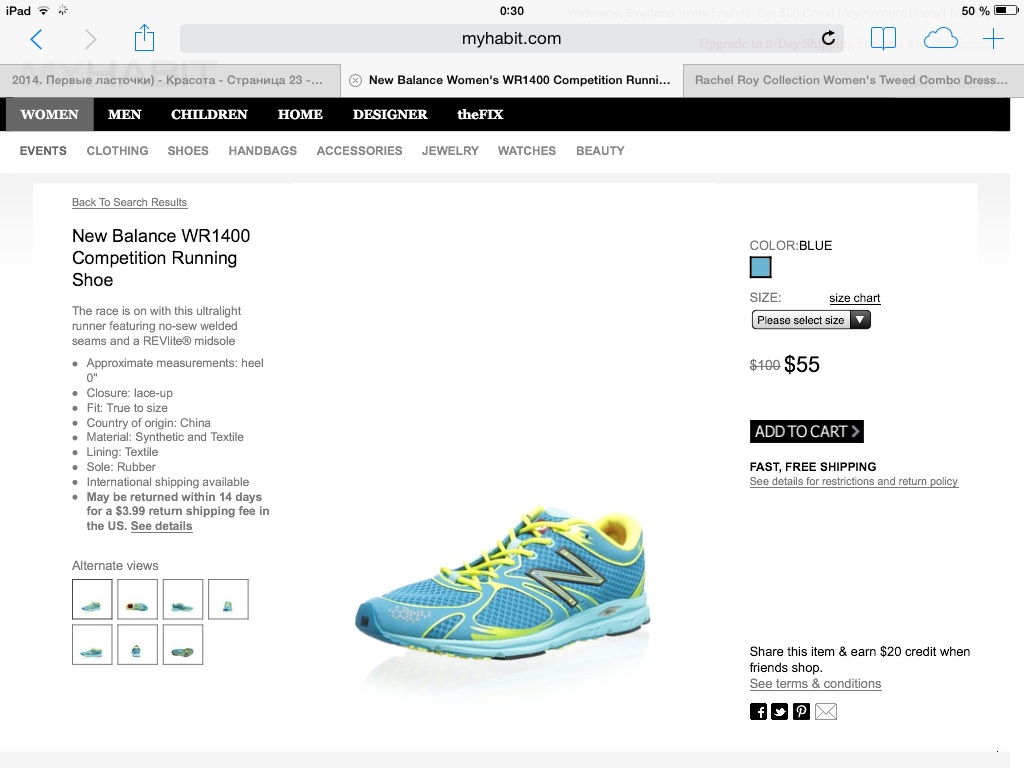Open the MEN menu section
The image size is (1024, 768).
tap(124, 114)
